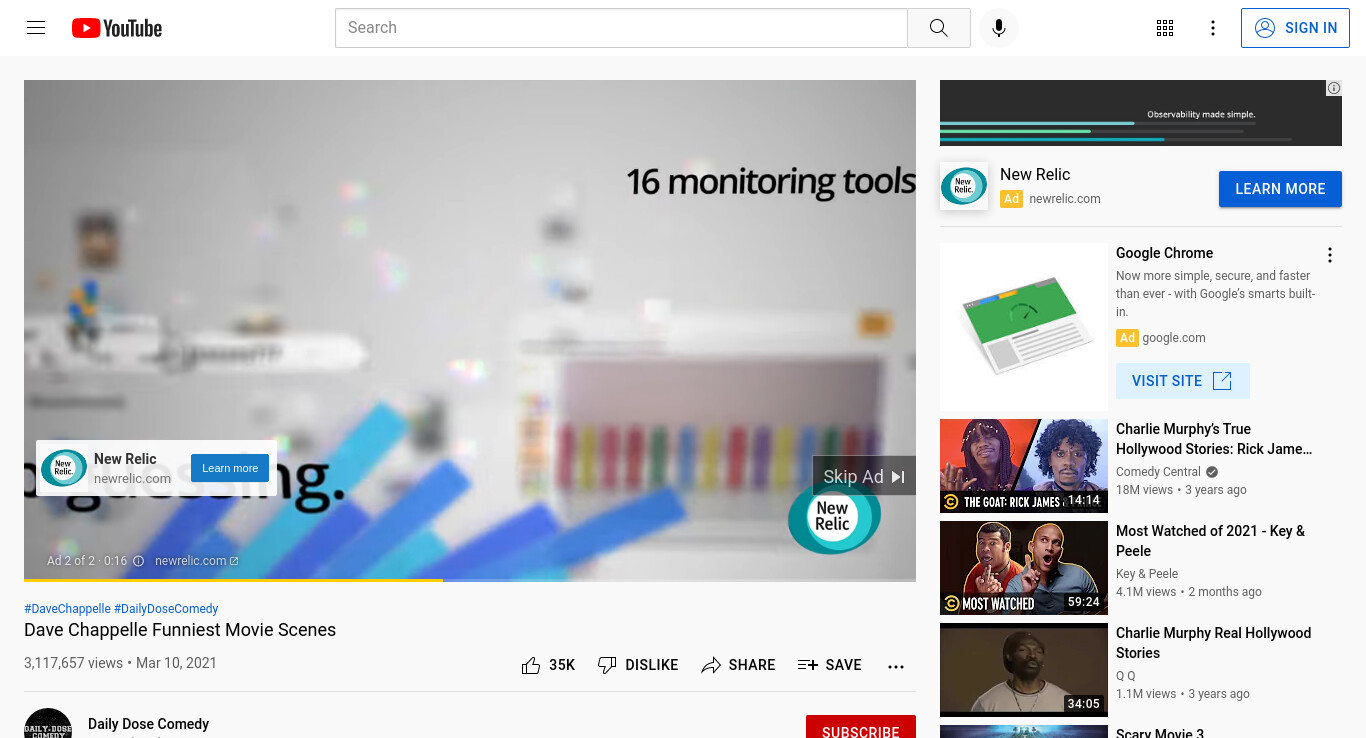Click the Google Chrome ad thumbnail
Viewport: 1366px width, 738px height.
pos(1024,328)
